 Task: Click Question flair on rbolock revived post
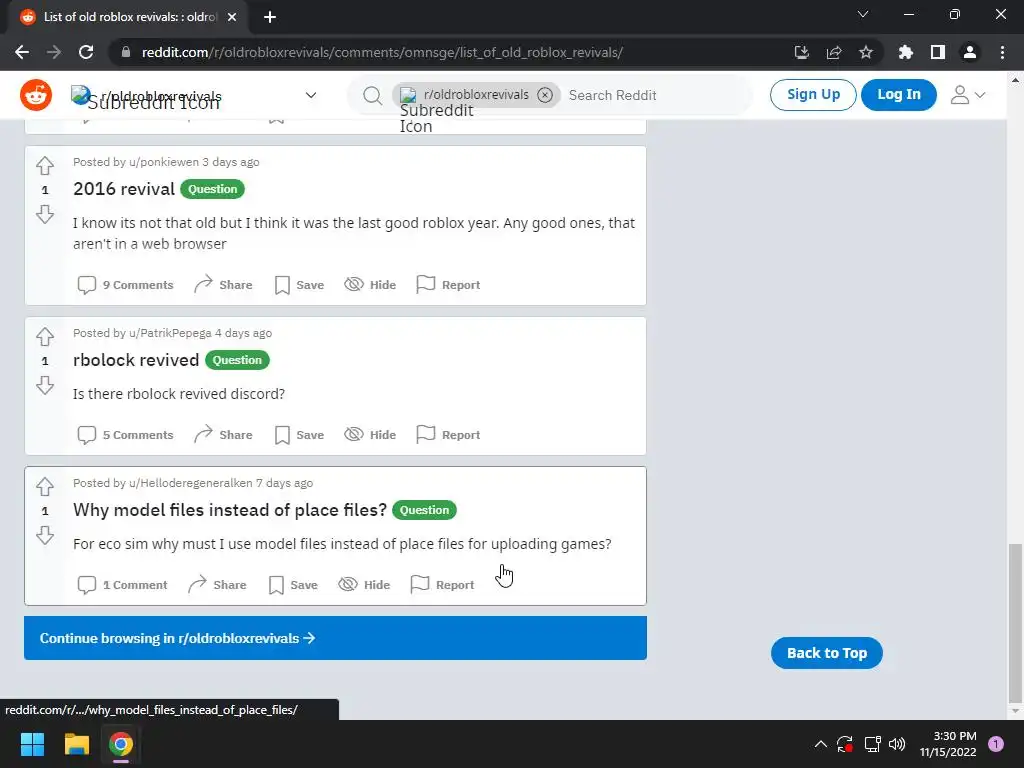coord(237,360)
